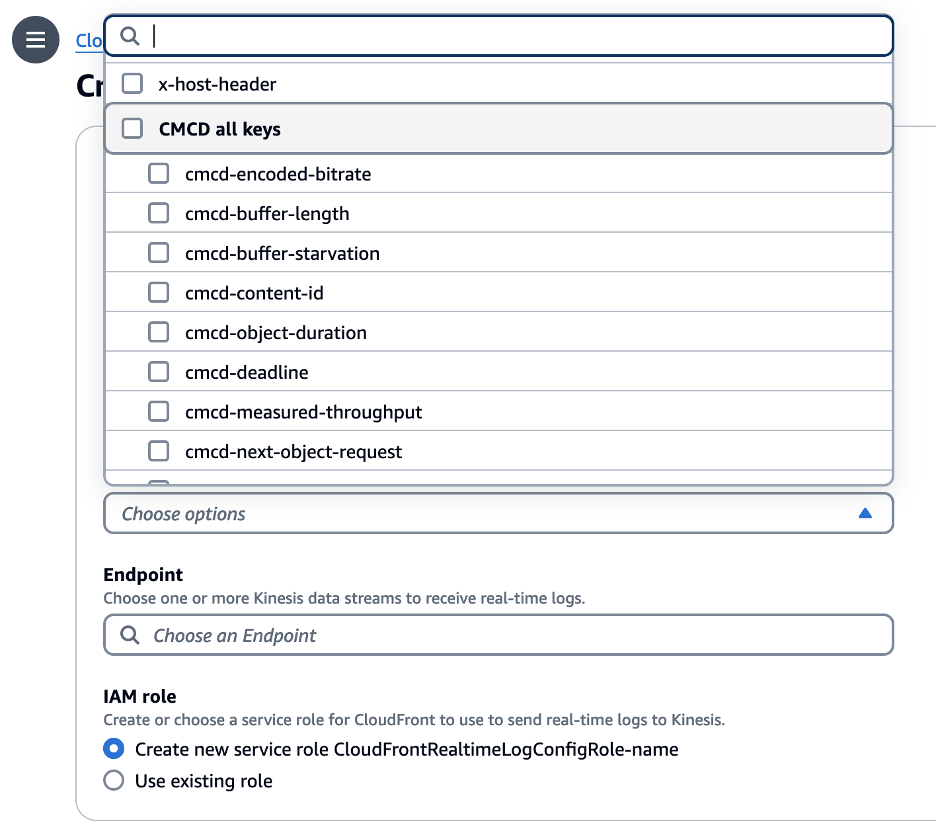Check cmcd-next-object-request option
Image resolution: width=936 pixels, height=834 pixels.
coord(158,451)
